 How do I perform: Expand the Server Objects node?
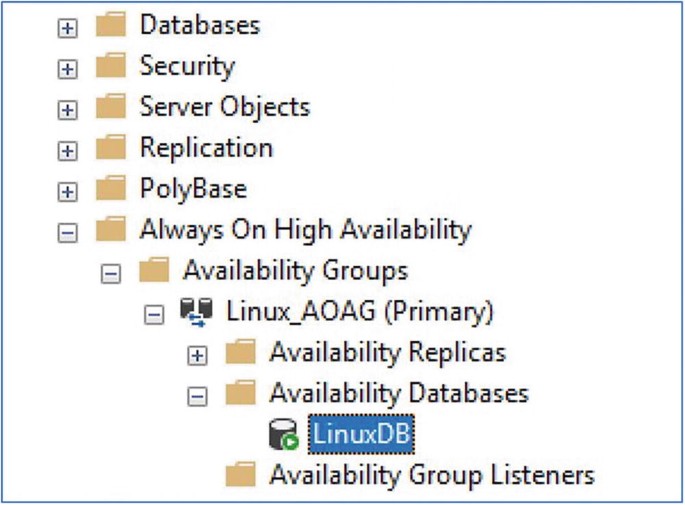68,110
